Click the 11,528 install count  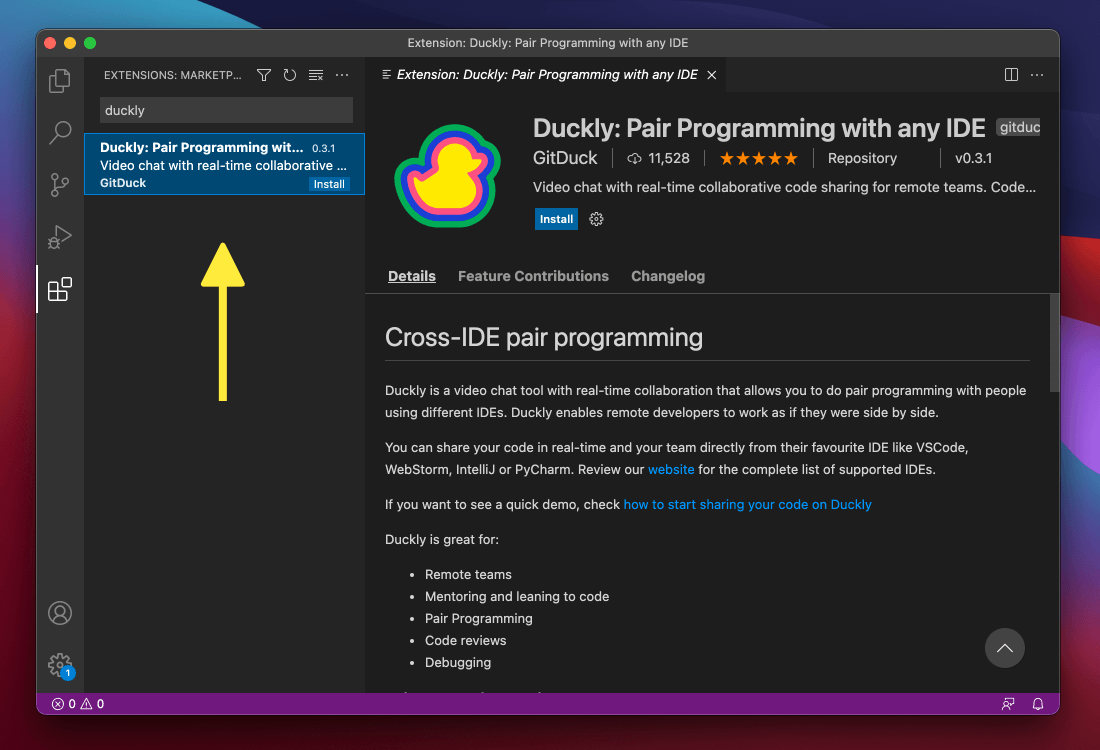click(658, 159)
